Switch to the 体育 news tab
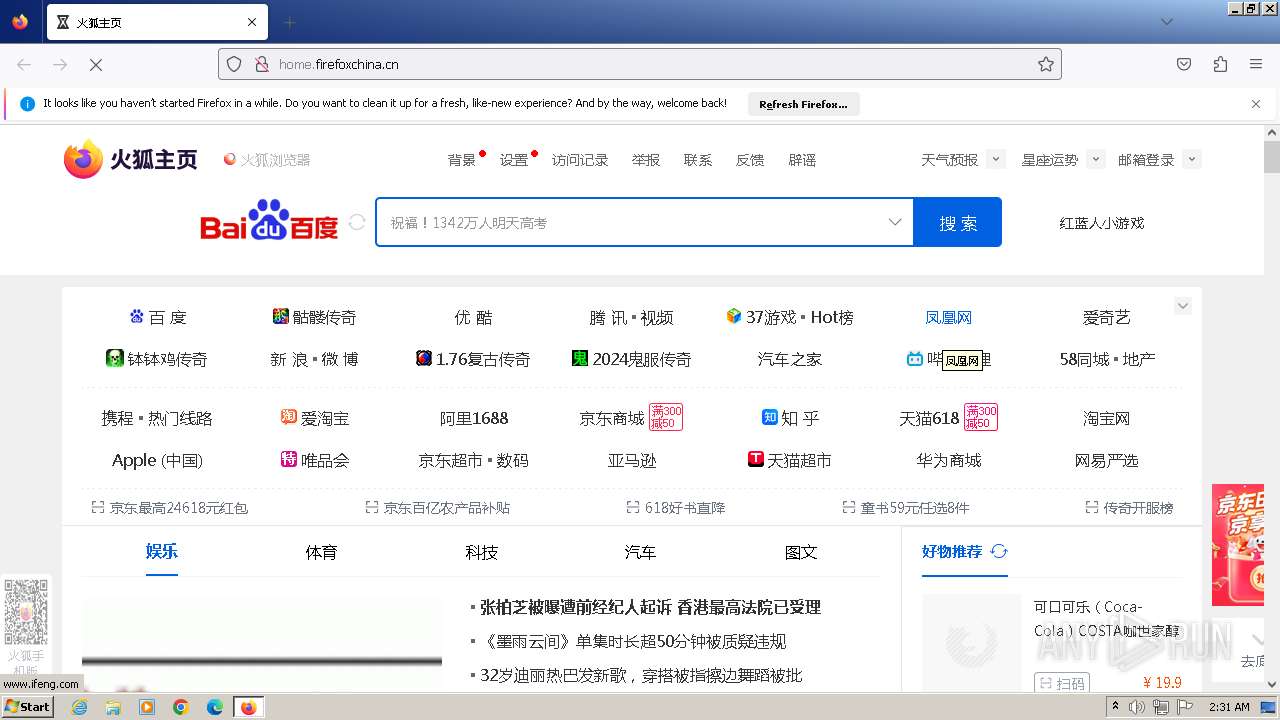1280x720 pixels. click(x=321, y=552)
